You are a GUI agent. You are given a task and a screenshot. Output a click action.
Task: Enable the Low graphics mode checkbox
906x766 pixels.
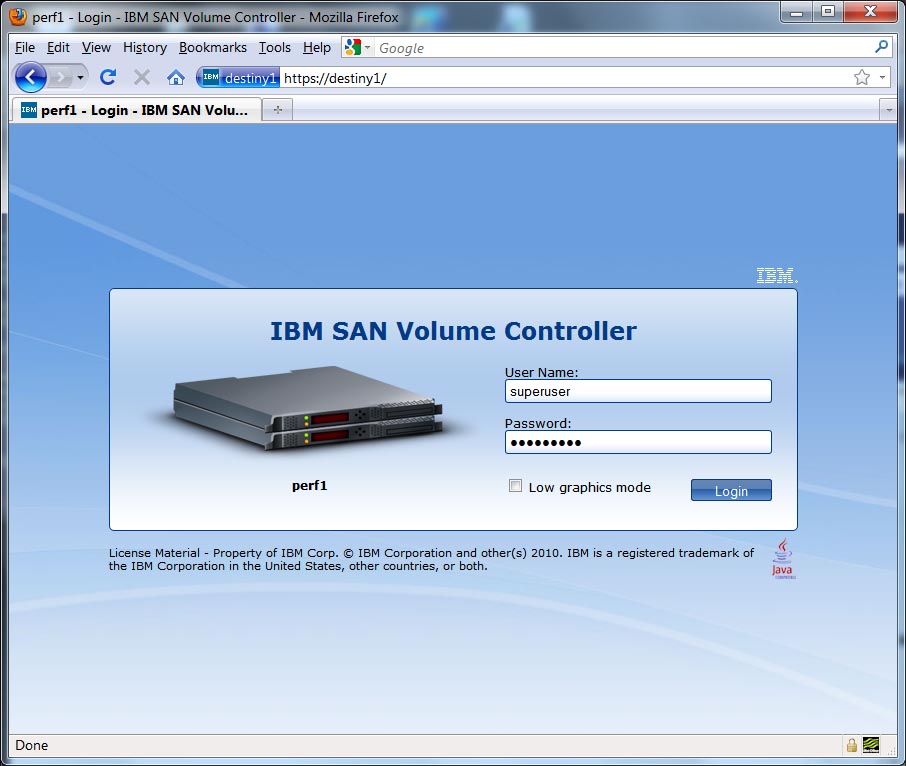(x=516, y=486)
